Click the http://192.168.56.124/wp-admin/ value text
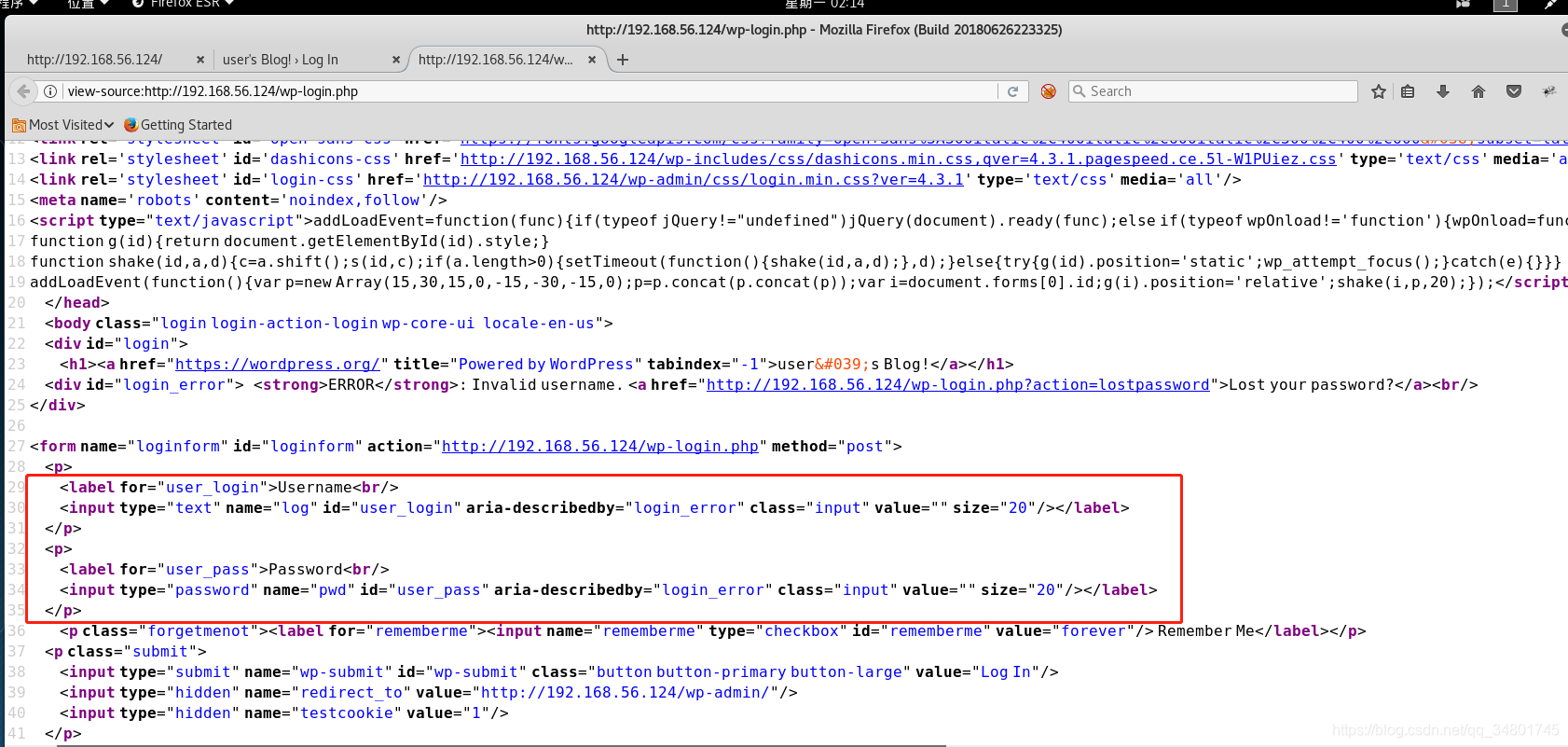The width and height of the screenshot is (1568, 747). tap(625, 693)
